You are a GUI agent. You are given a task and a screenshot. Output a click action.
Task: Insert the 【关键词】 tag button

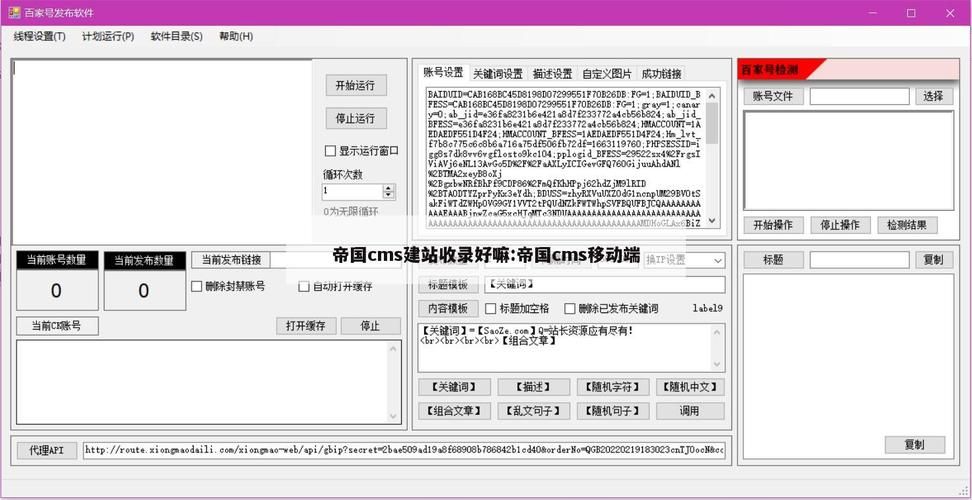(x=454, y=387)
